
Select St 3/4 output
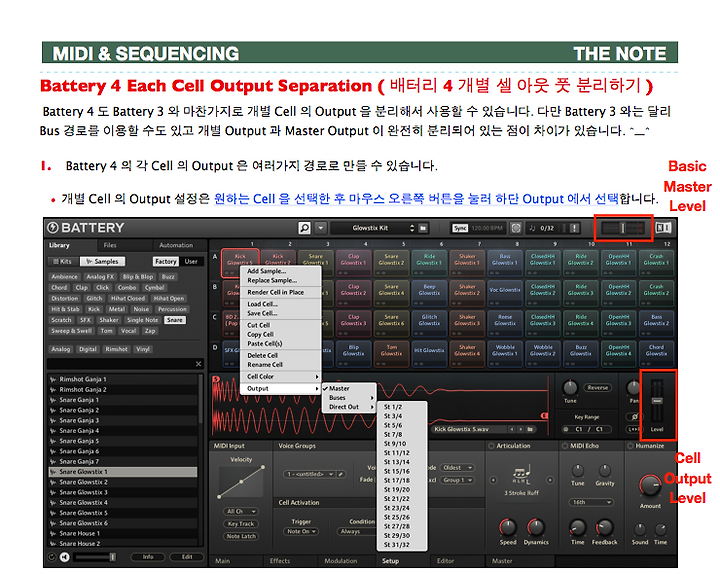402,416
